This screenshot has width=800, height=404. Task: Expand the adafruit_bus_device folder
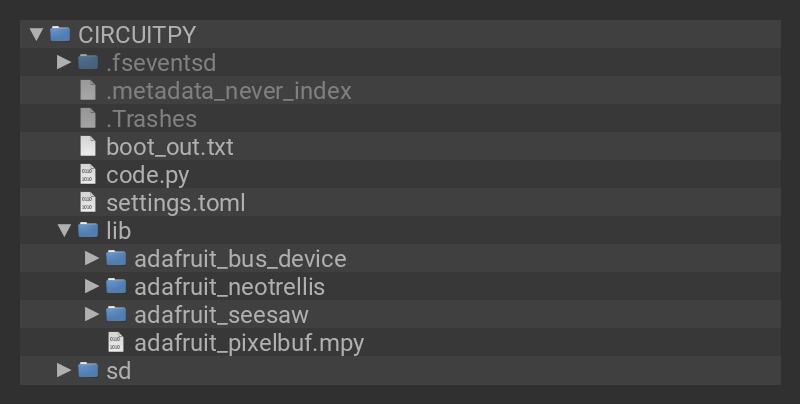pos(92,259)
